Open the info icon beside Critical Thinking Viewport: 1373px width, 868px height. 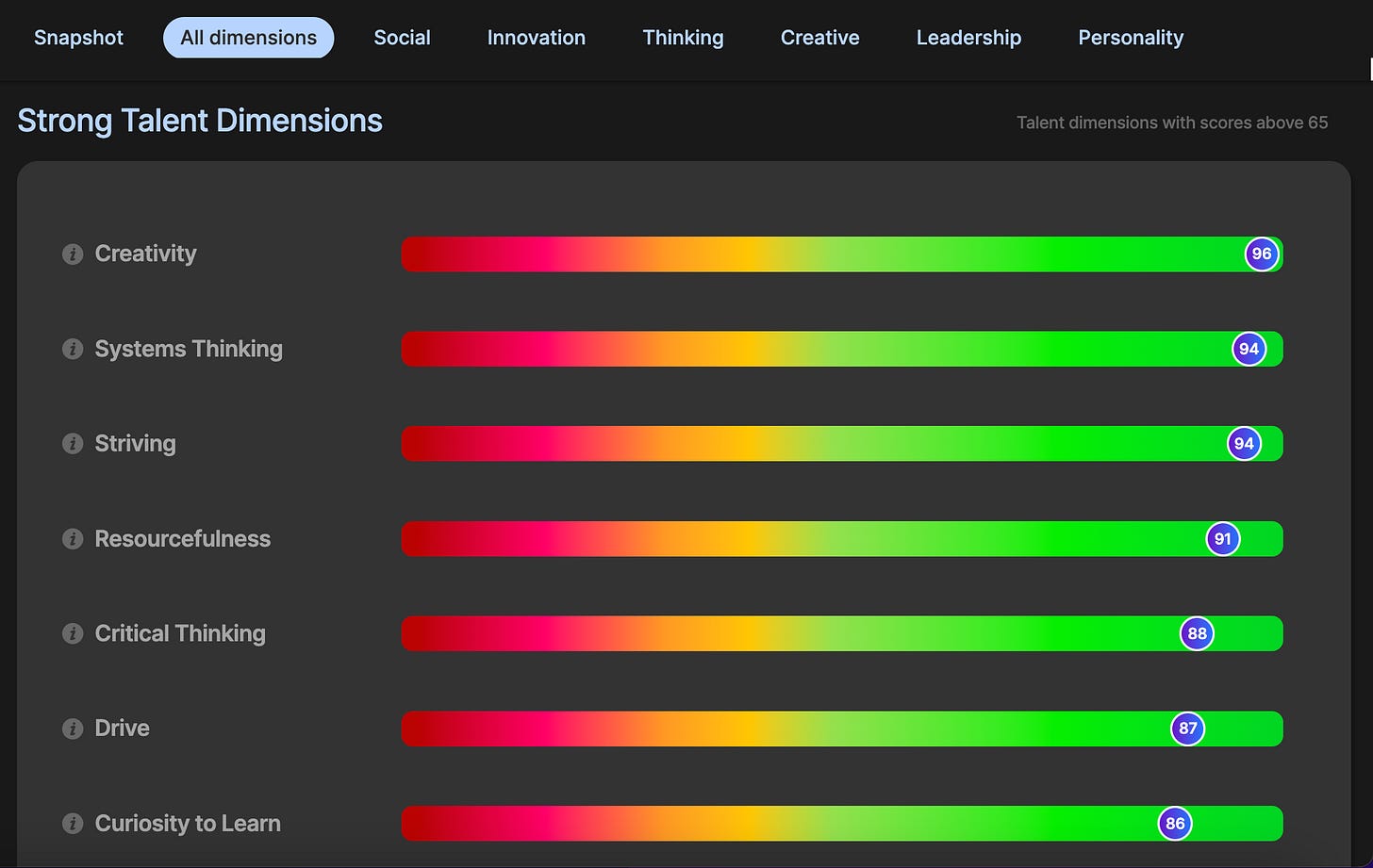click(73, 634)
